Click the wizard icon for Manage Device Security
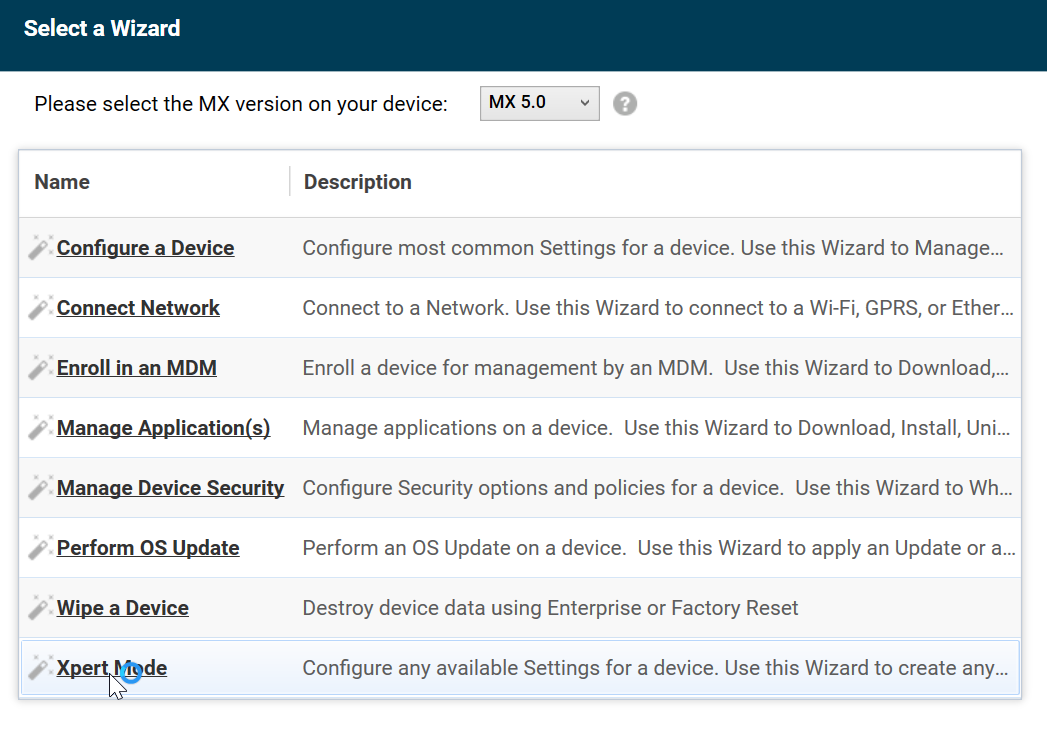1047x729 pixels. click(40, 487)
